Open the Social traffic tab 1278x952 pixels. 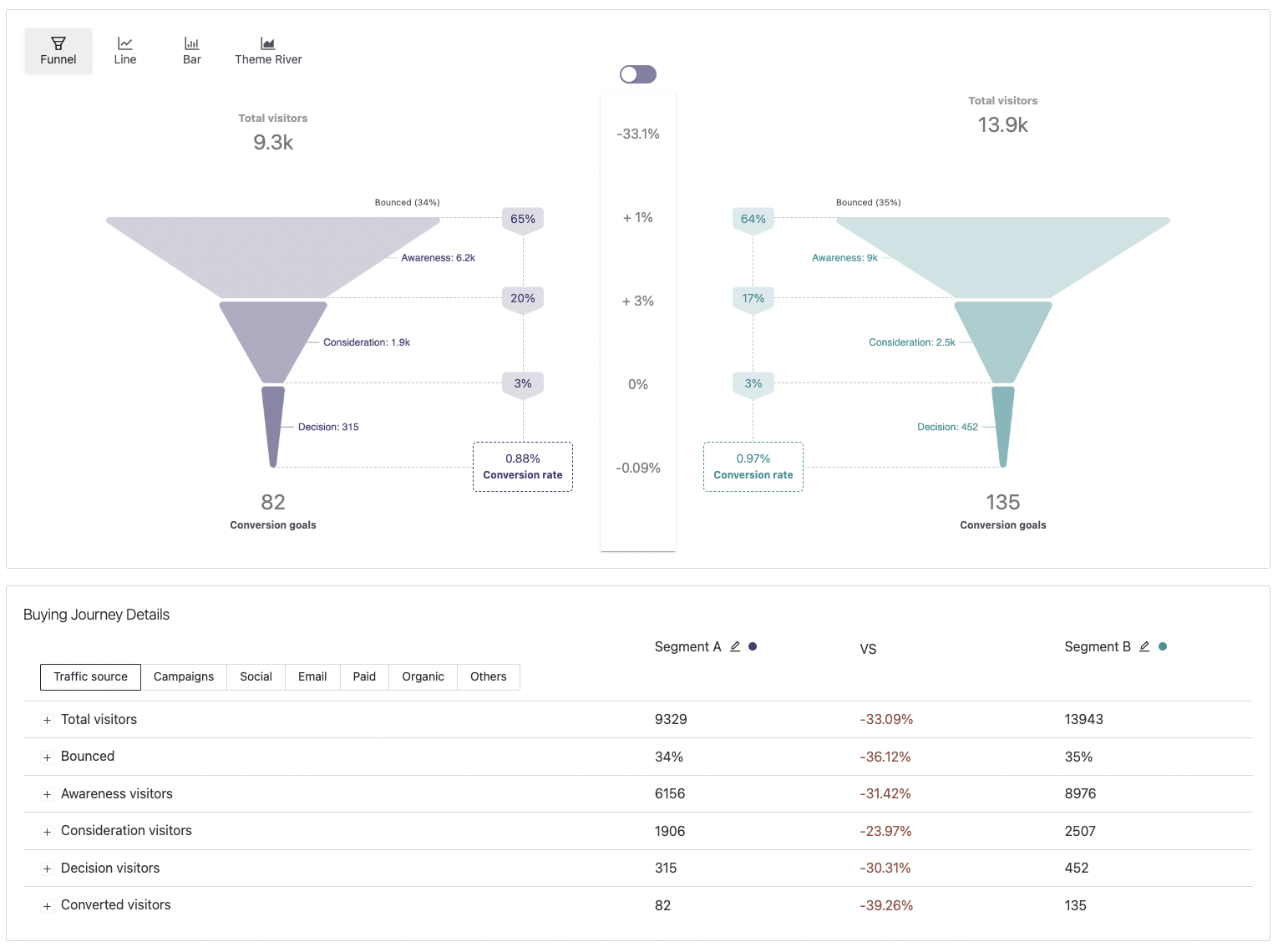(x=256, y=676)
